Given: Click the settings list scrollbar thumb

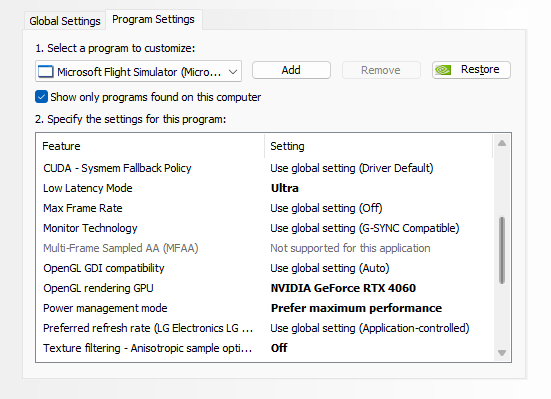Looking at the screenshot, I should (x=502, y=250).
